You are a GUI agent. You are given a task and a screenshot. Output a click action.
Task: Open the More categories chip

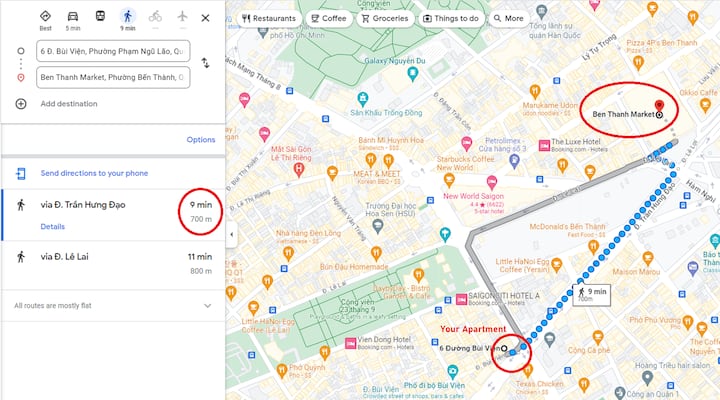coord(508,18)
